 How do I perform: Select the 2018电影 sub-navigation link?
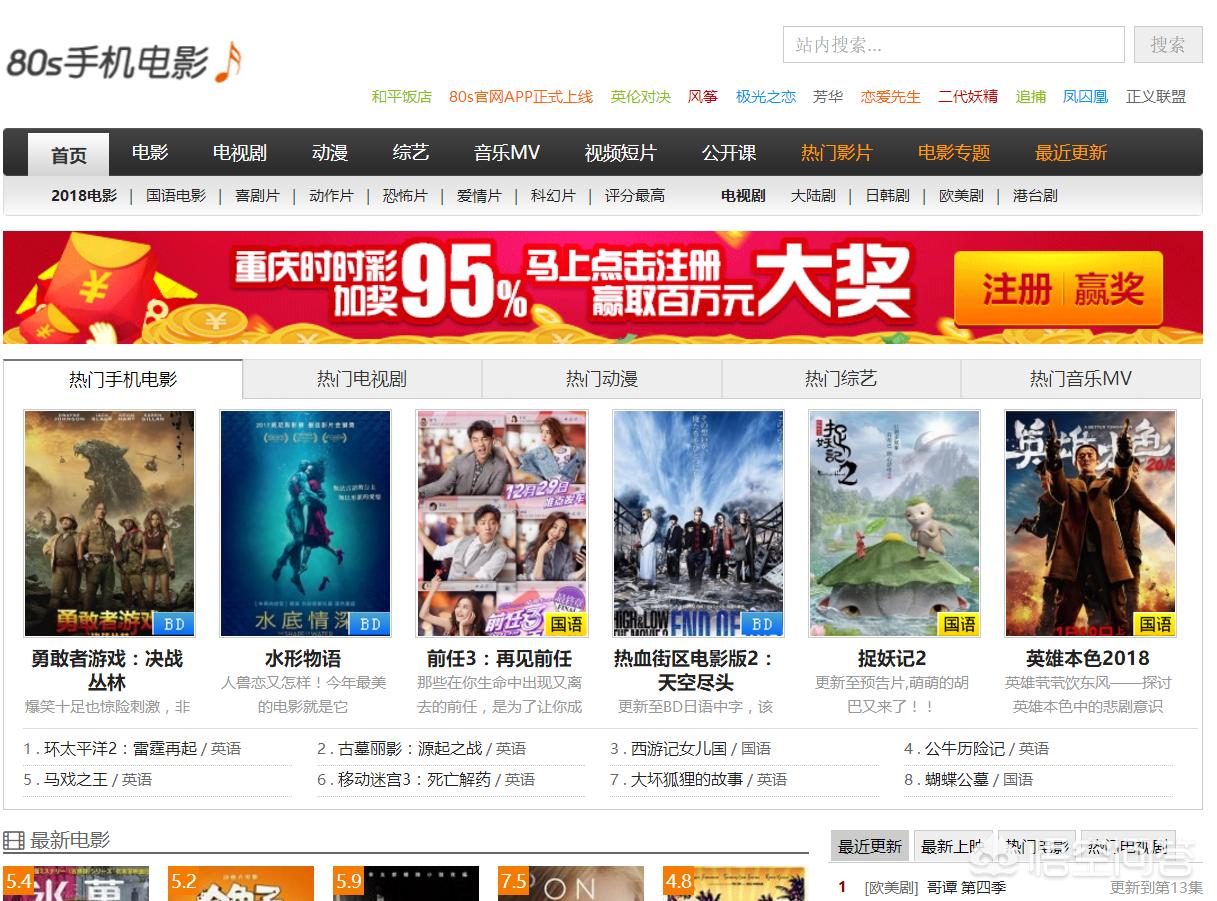coord(84,196)
